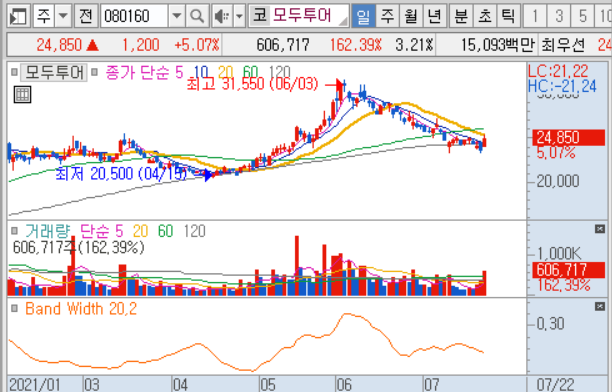Screen dimensions: 612x392
Task: Select the 초 second chart tab
Action: point(485,16)
